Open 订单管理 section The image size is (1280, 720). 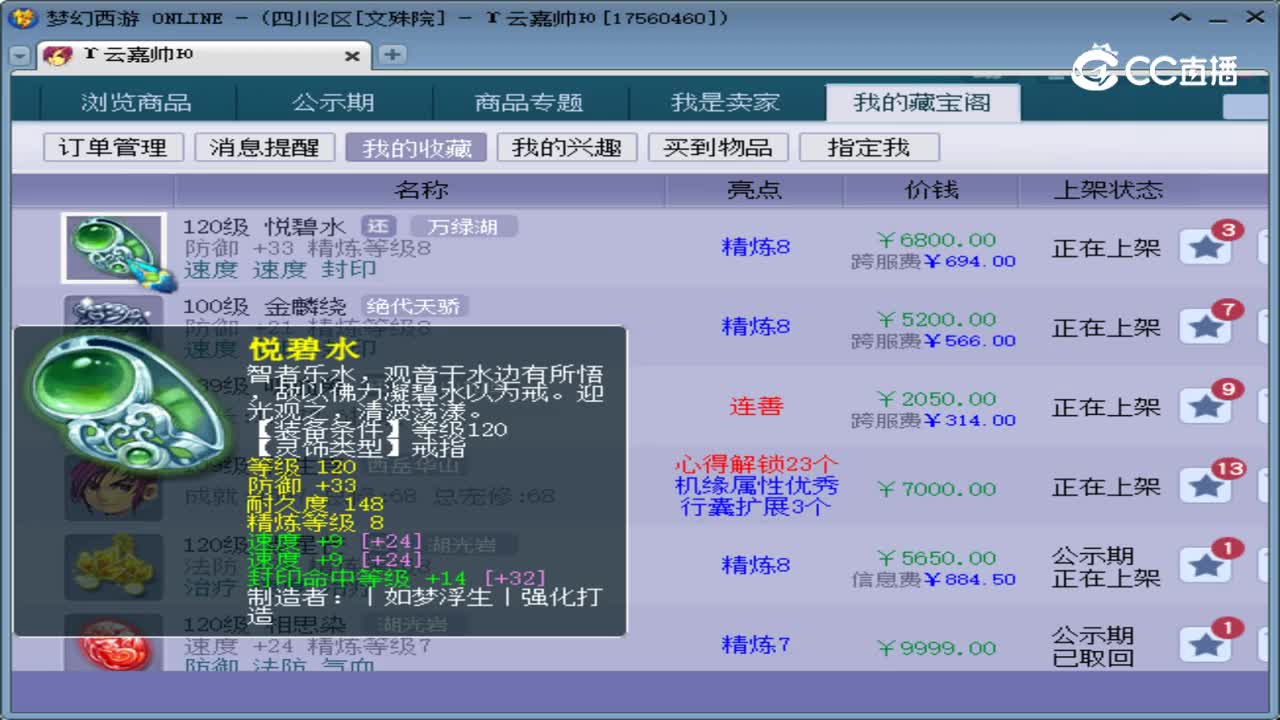(x=113, y=148)
